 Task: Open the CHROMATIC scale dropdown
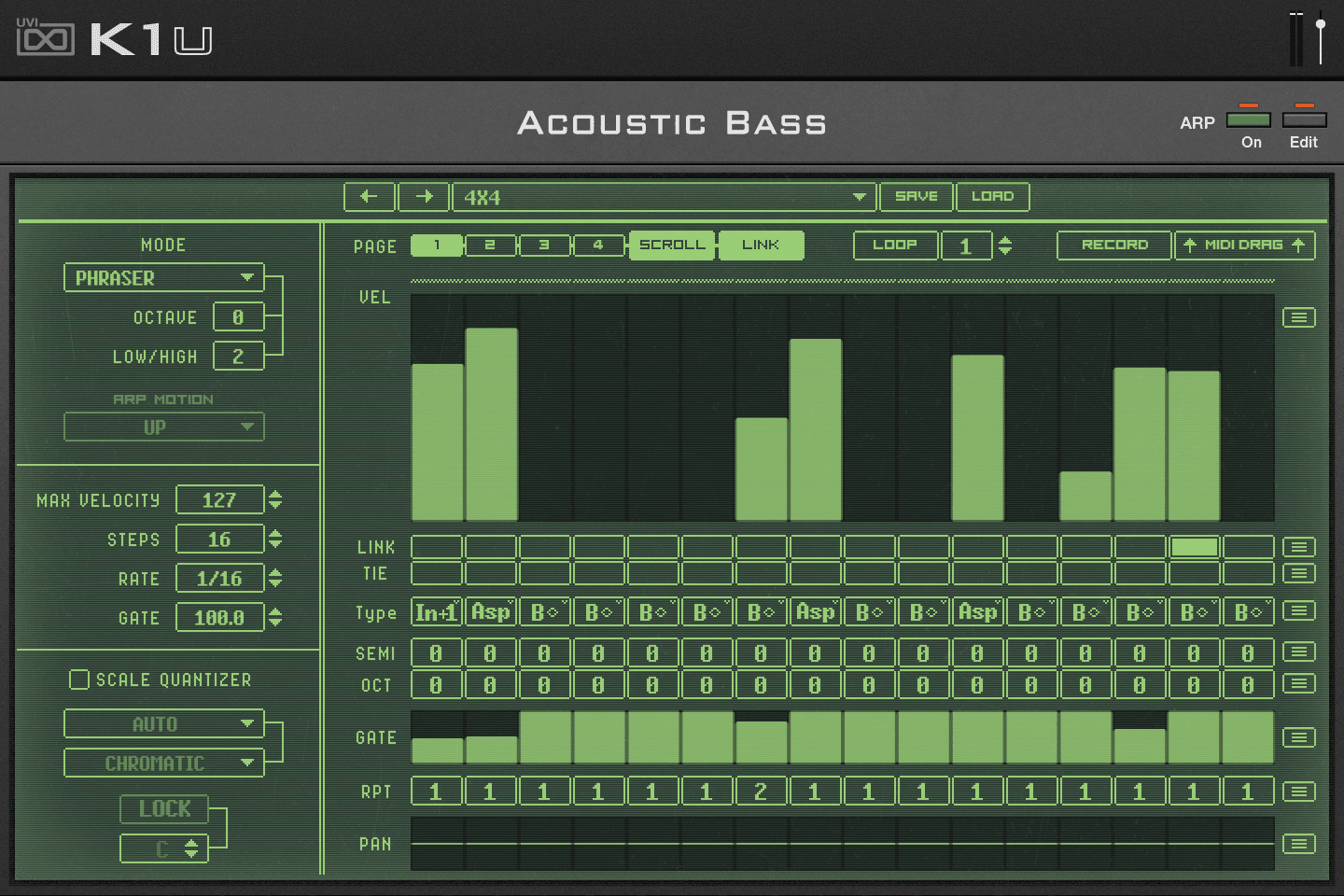pos(163,763)
